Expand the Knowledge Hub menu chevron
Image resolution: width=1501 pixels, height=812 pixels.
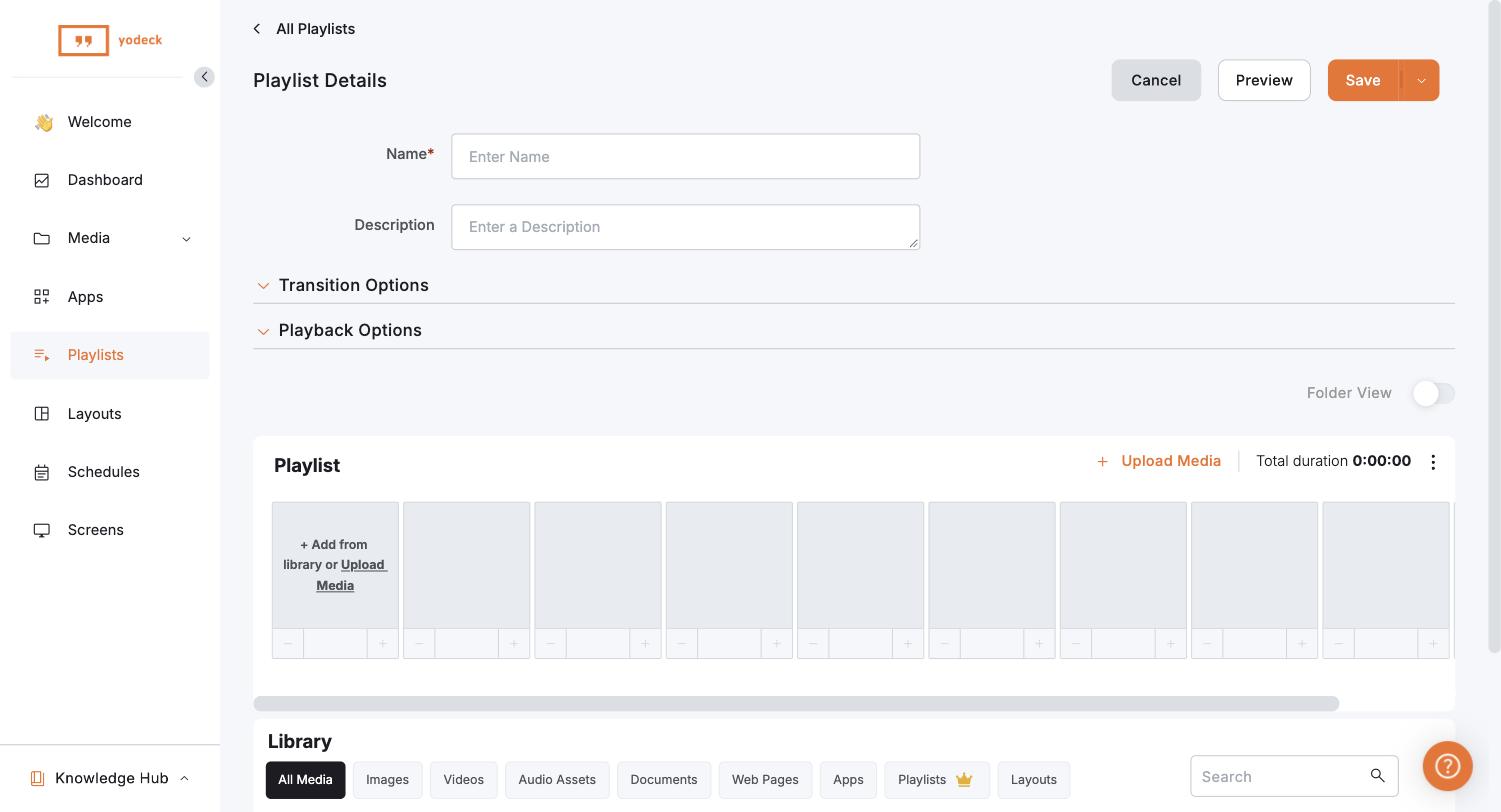pos(184,778)
